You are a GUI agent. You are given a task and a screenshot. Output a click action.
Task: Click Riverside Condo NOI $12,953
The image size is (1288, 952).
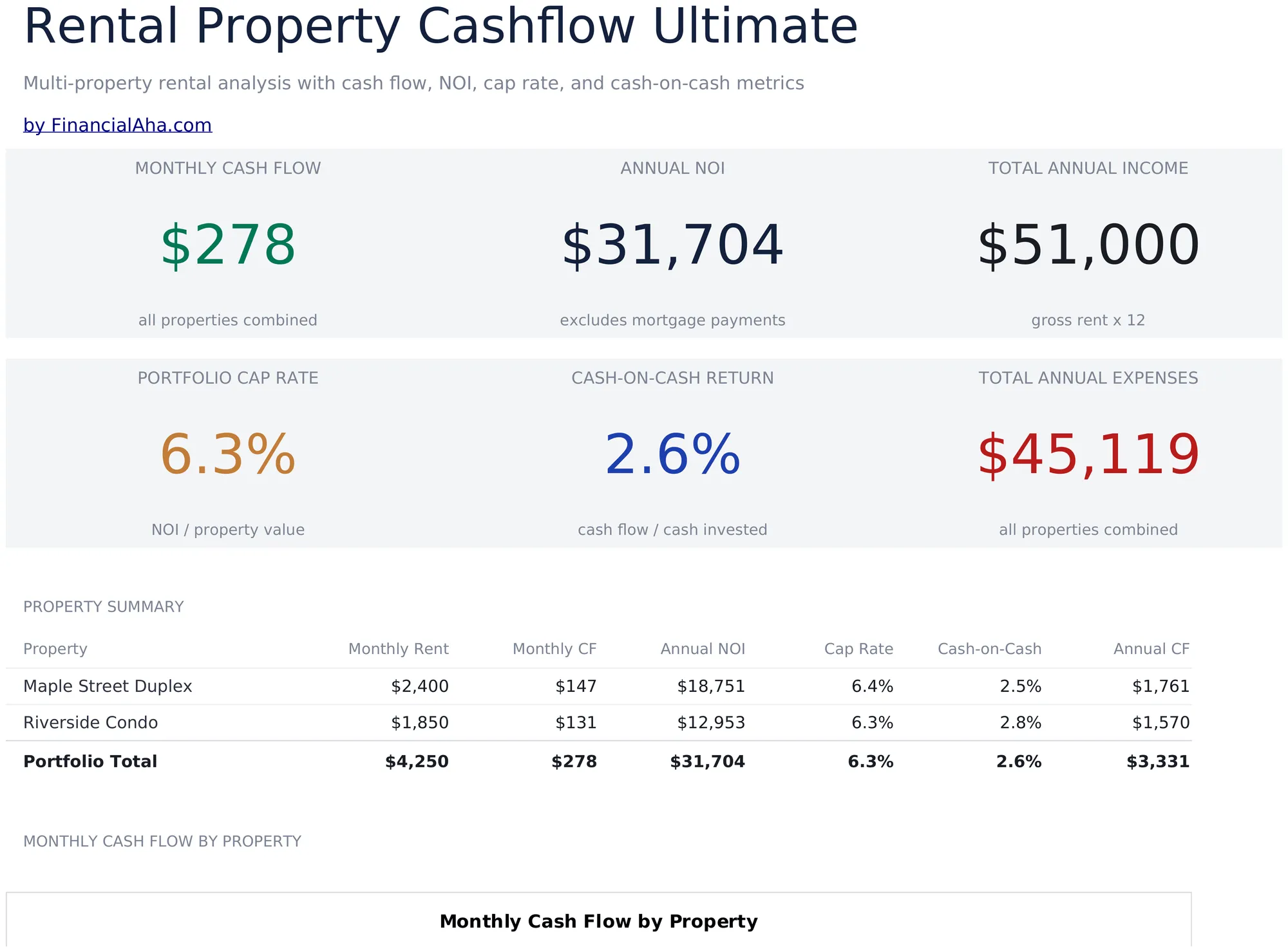[x=711, y=722]
